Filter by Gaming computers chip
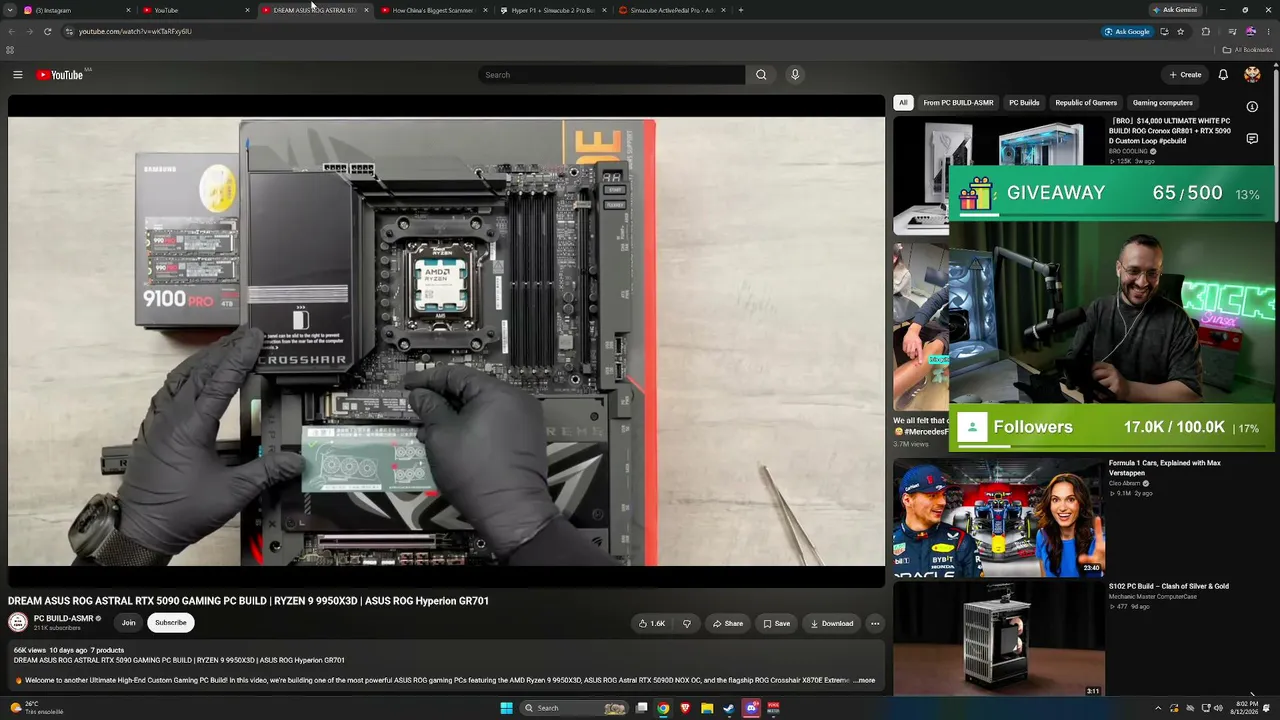 (x=1162, y=103)
